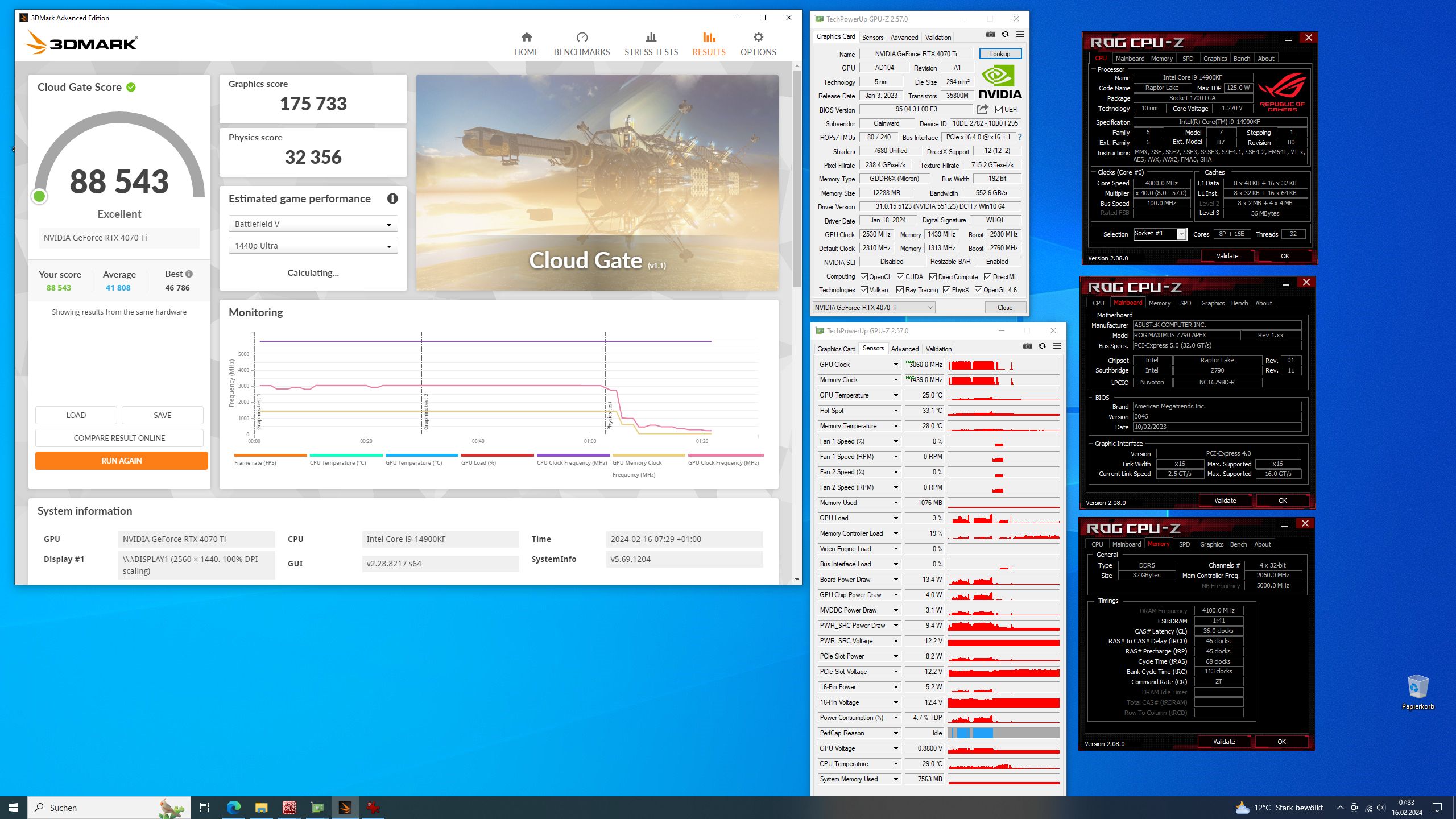The height and width of the screenshot is (819, 1456).
Task: Take a screenshot in GPU-Z Graphics Card window
Action: 991,35
